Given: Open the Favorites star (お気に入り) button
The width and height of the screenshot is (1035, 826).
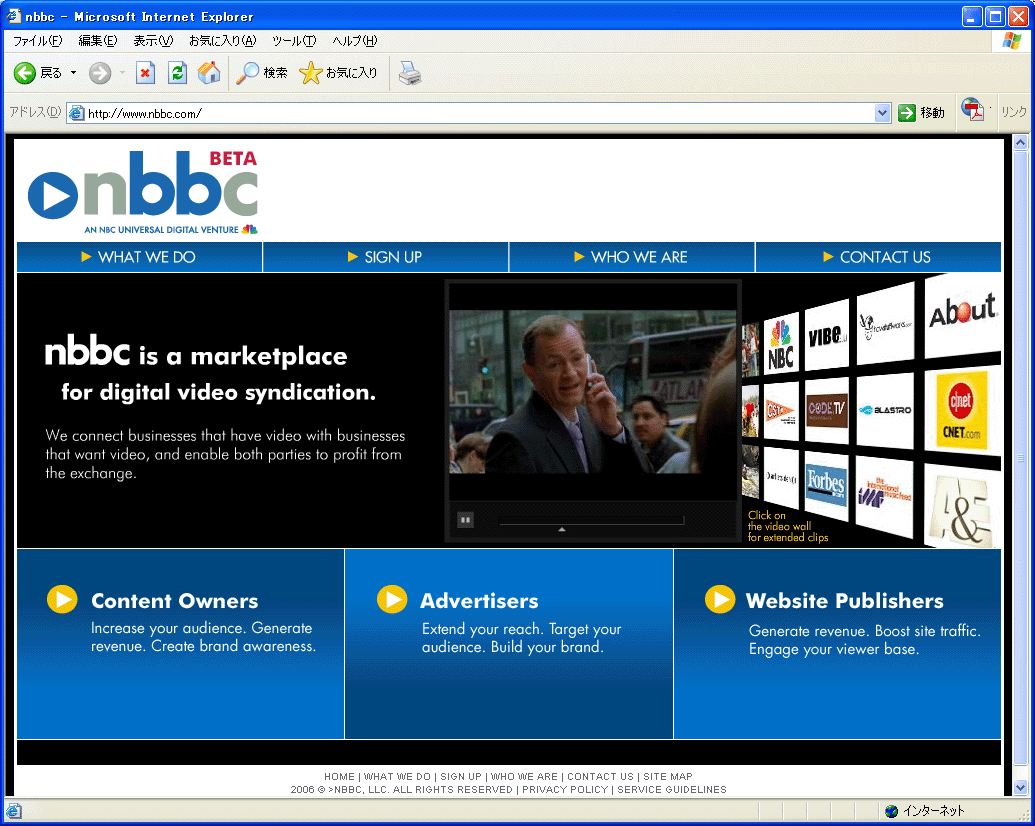Looking at the screenshot, I should tap(339, 73).
